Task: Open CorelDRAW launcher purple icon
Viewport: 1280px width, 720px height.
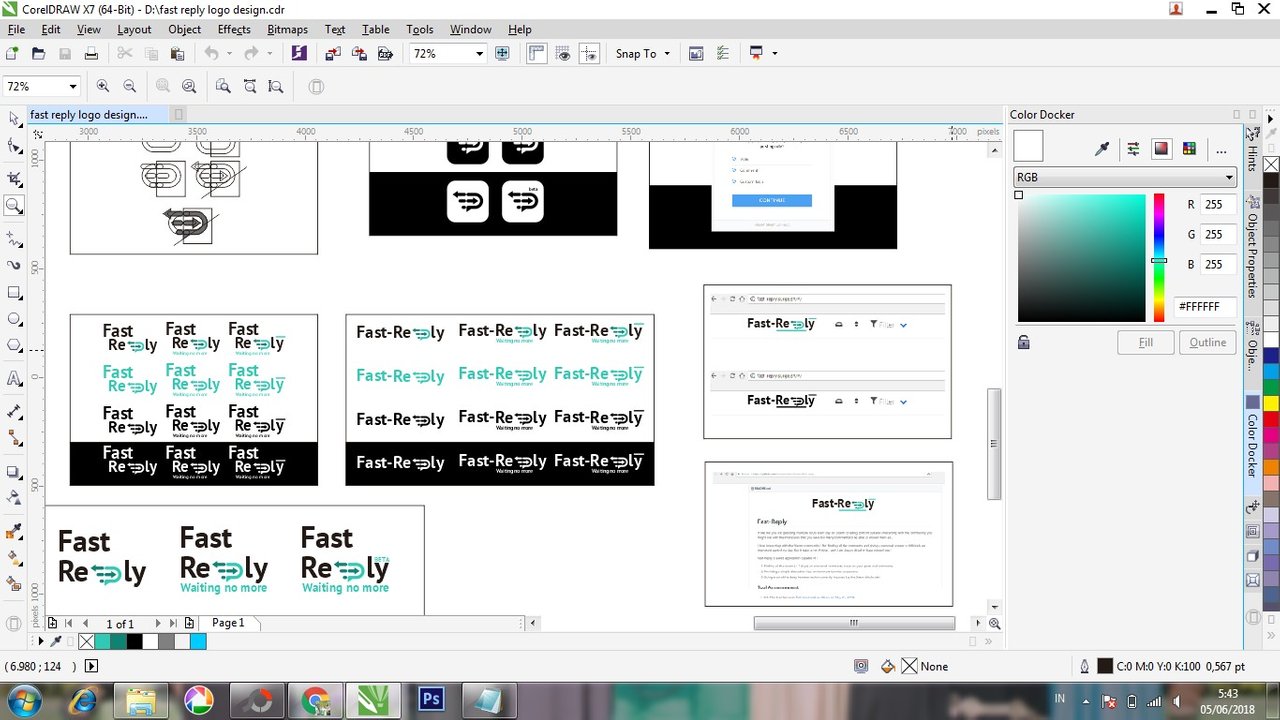Action: pos(299,54)
